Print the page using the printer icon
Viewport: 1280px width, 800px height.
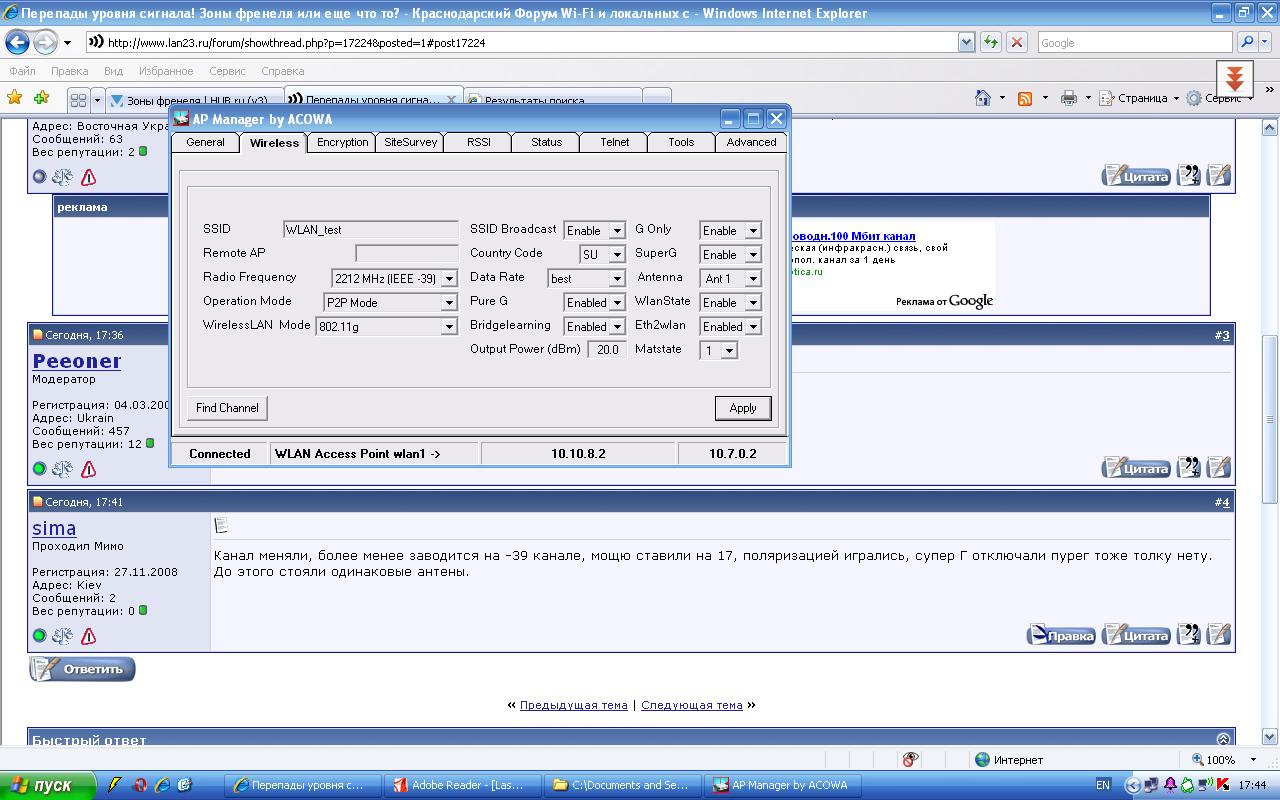1068,98
